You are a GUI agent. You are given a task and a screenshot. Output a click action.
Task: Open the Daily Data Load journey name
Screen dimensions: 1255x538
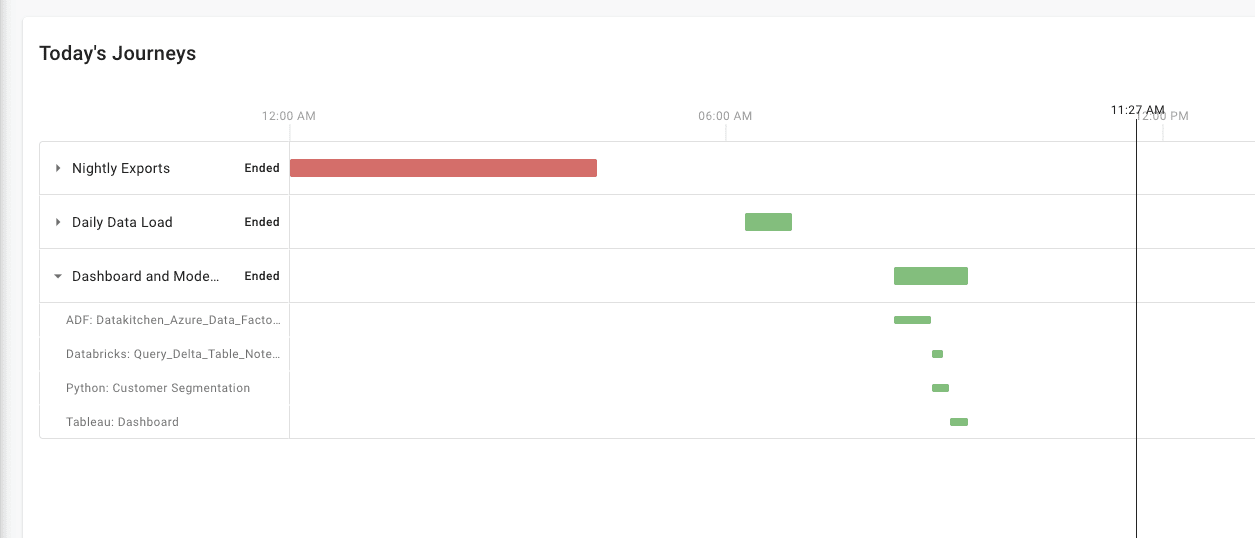click(122, 222)
